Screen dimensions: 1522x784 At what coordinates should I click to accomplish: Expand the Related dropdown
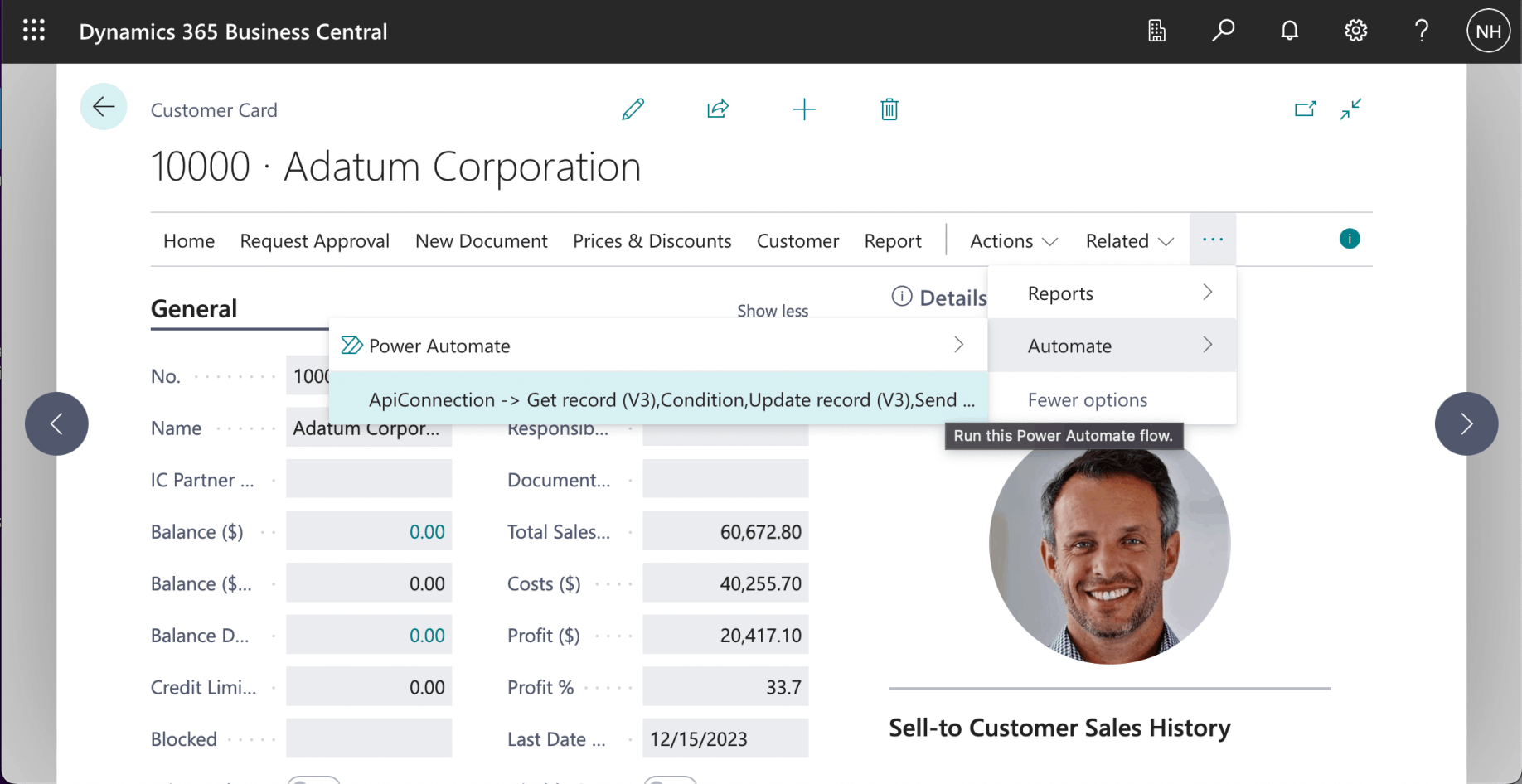click(1129, 241)
